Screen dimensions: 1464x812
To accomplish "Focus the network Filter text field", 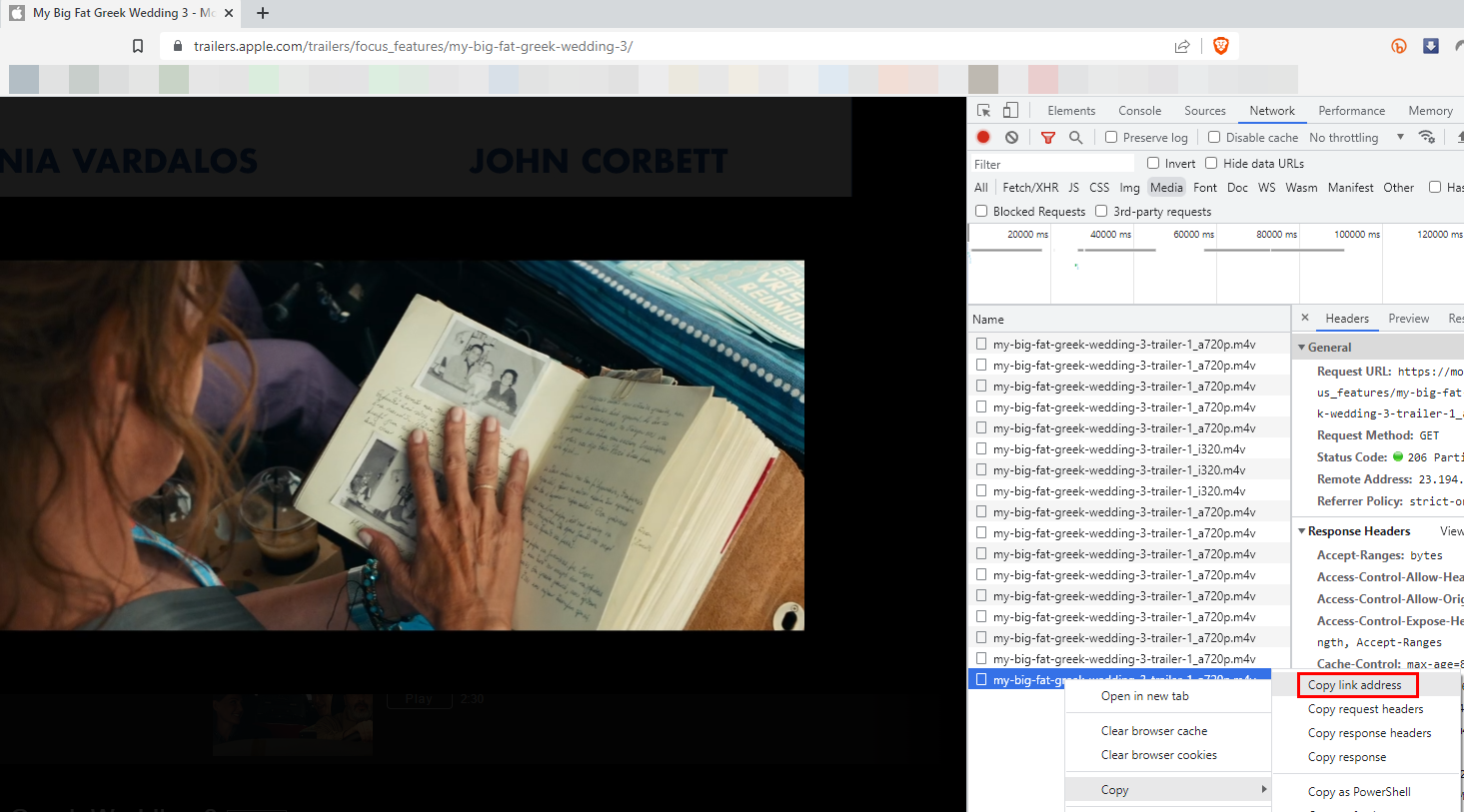I will [1052, 164].
